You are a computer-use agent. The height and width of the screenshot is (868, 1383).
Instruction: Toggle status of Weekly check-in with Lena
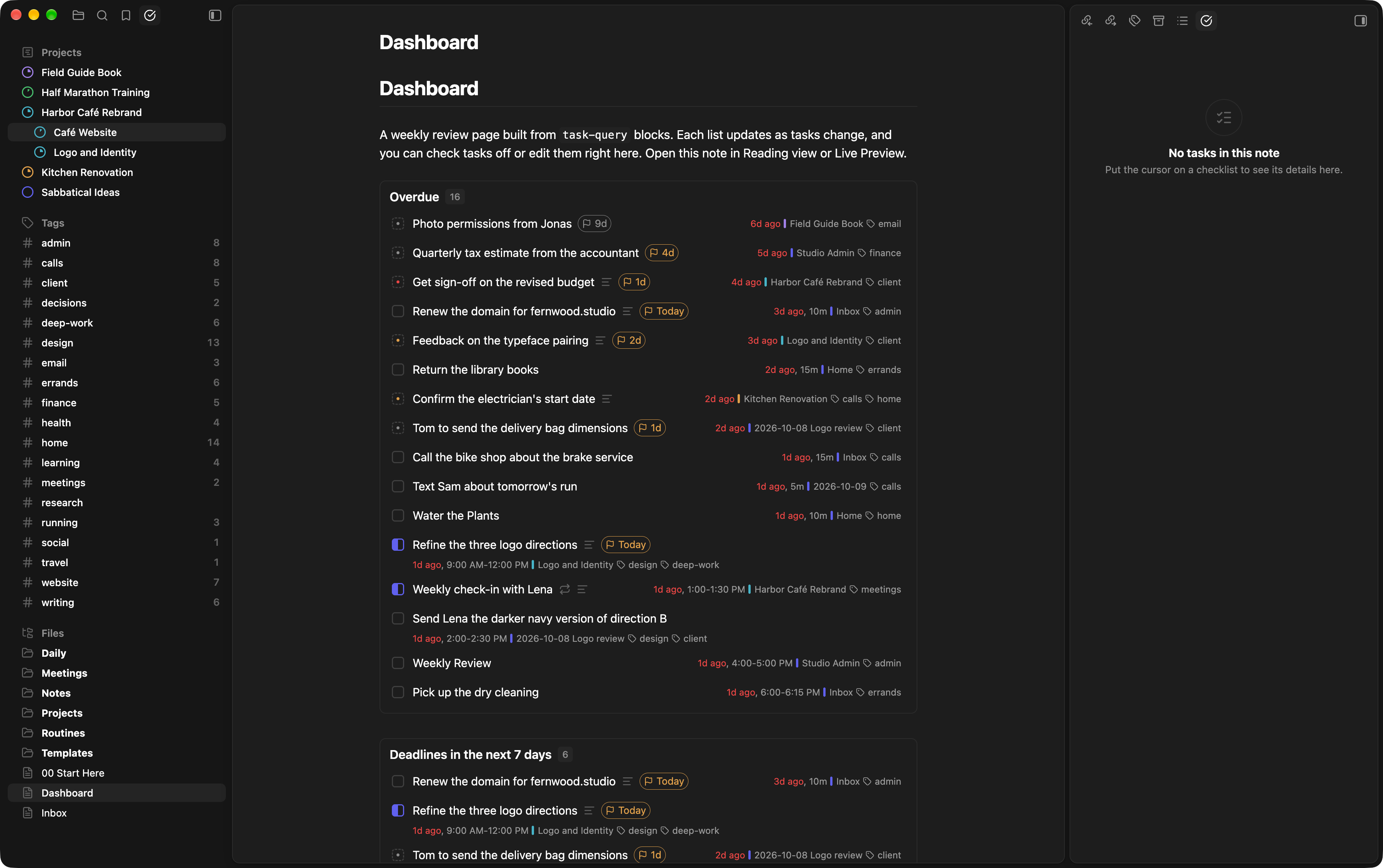[x=398, y=590]
